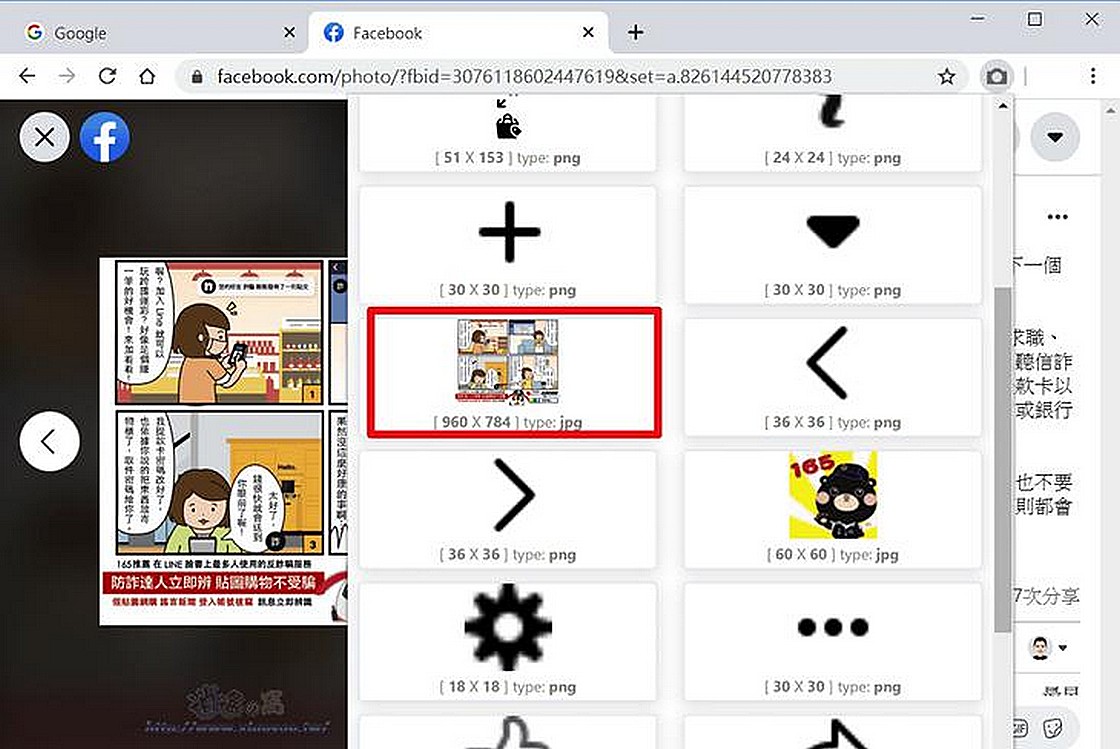Click the three-dot ellipsis image asset

(x=832, y=627)
